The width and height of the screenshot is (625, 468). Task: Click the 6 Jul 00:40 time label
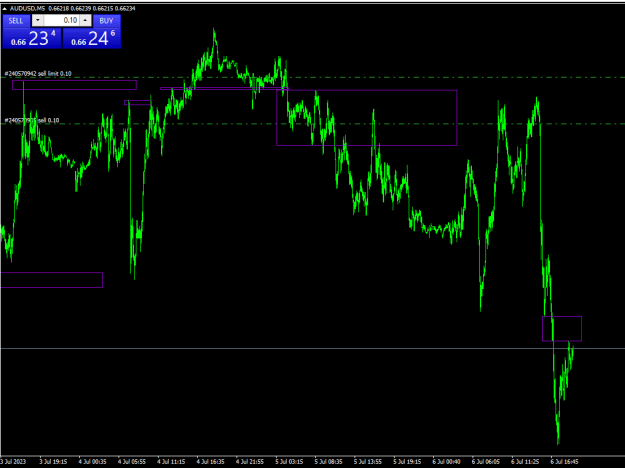[446, 462]
